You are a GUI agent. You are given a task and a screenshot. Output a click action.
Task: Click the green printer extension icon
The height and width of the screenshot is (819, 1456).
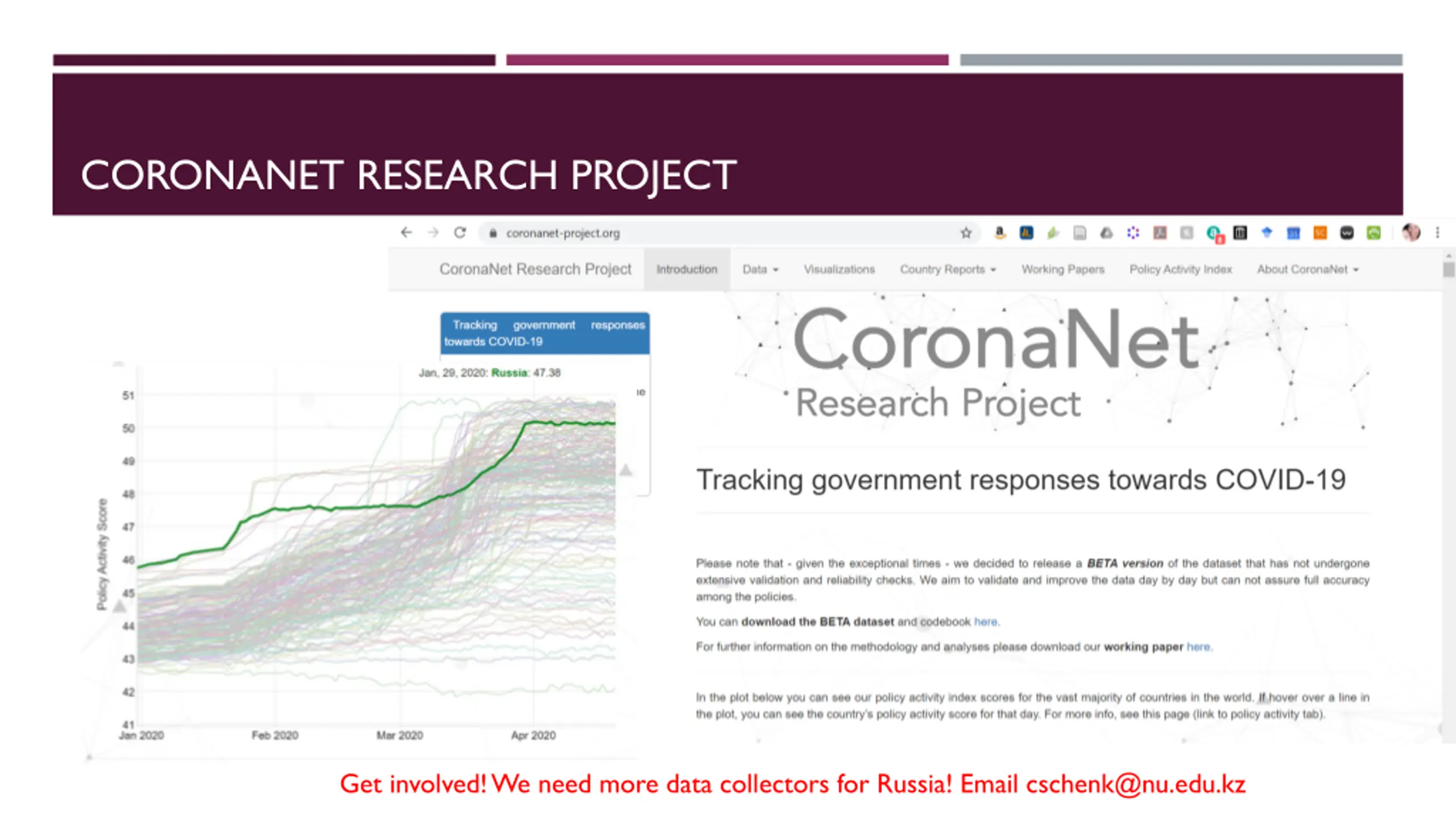pyautogui.click(x=1374, y=233)
